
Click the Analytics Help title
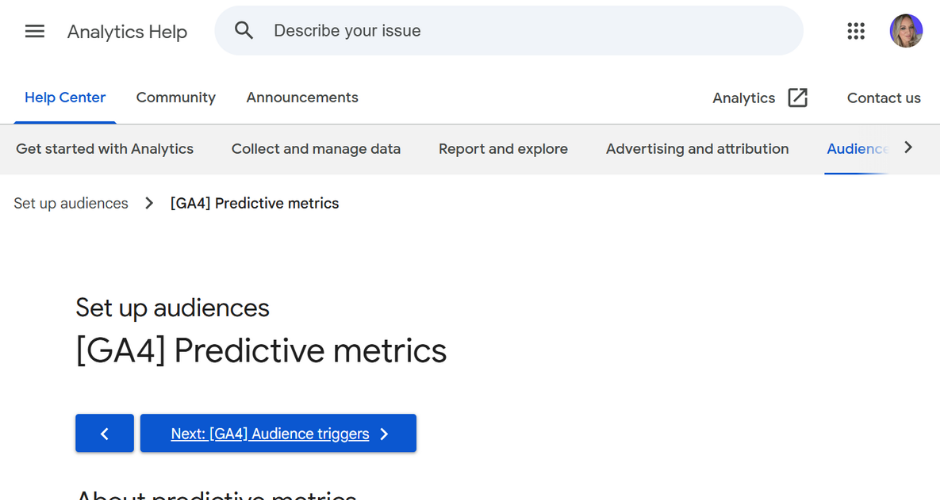(x=127, y=32)
